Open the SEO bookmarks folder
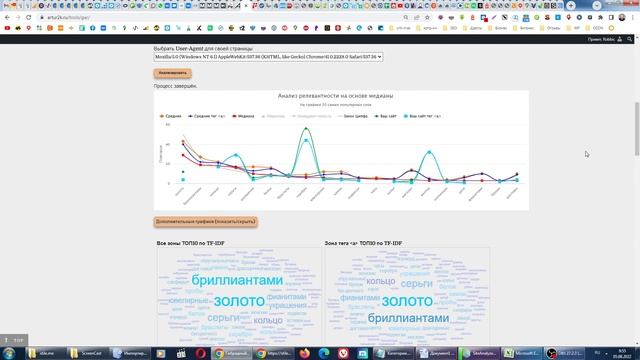640x360 pixels. click(451, 28)
